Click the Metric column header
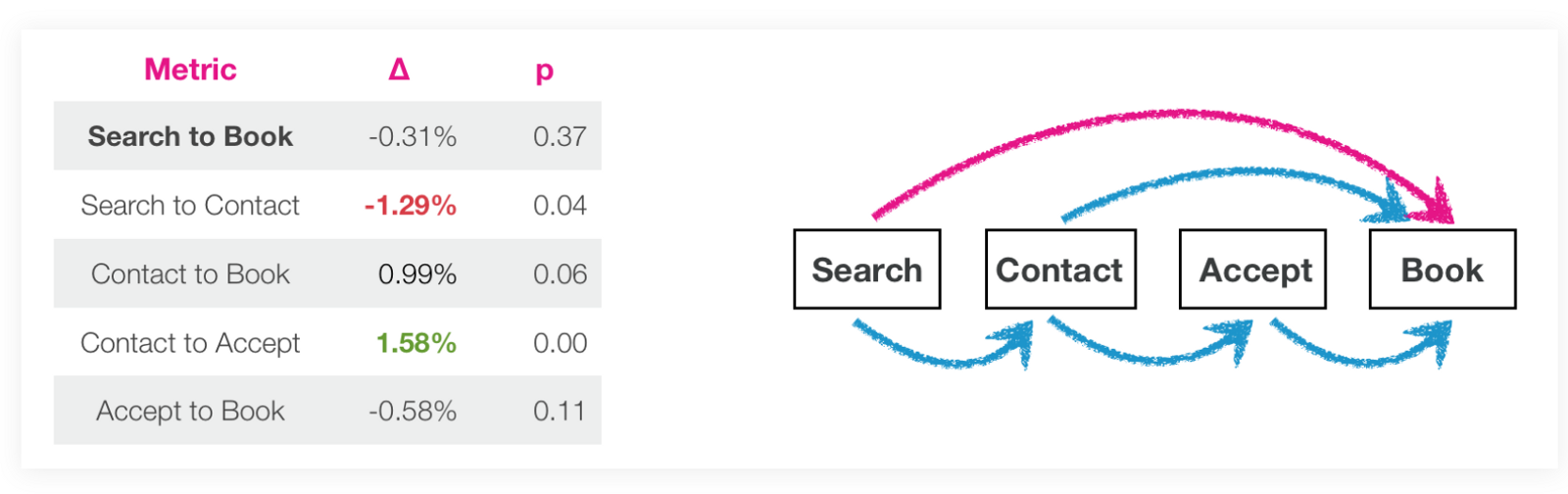The image size is (1568, 494). click(190, 70)
